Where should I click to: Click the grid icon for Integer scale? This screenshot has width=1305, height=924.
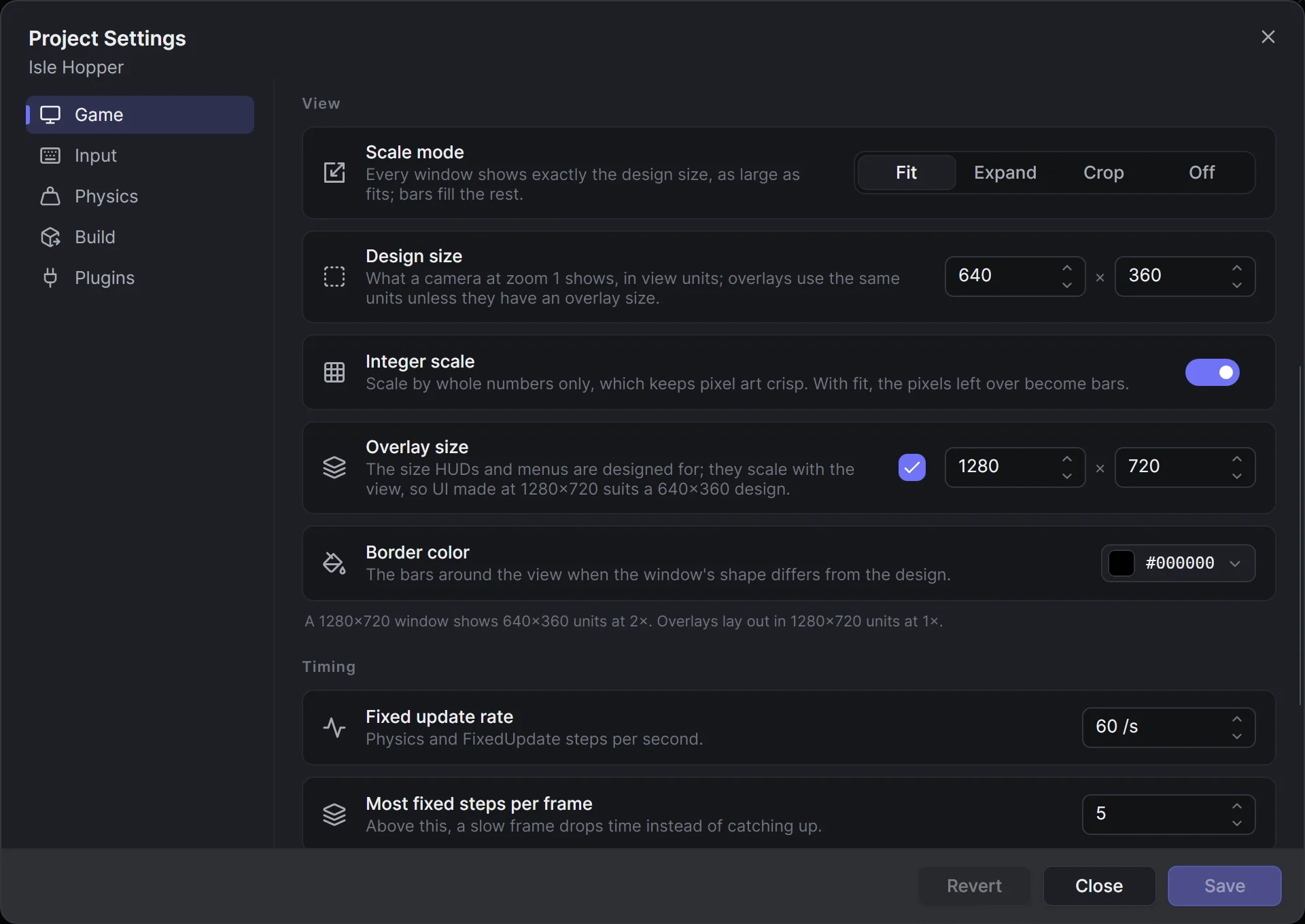point(334,372)
